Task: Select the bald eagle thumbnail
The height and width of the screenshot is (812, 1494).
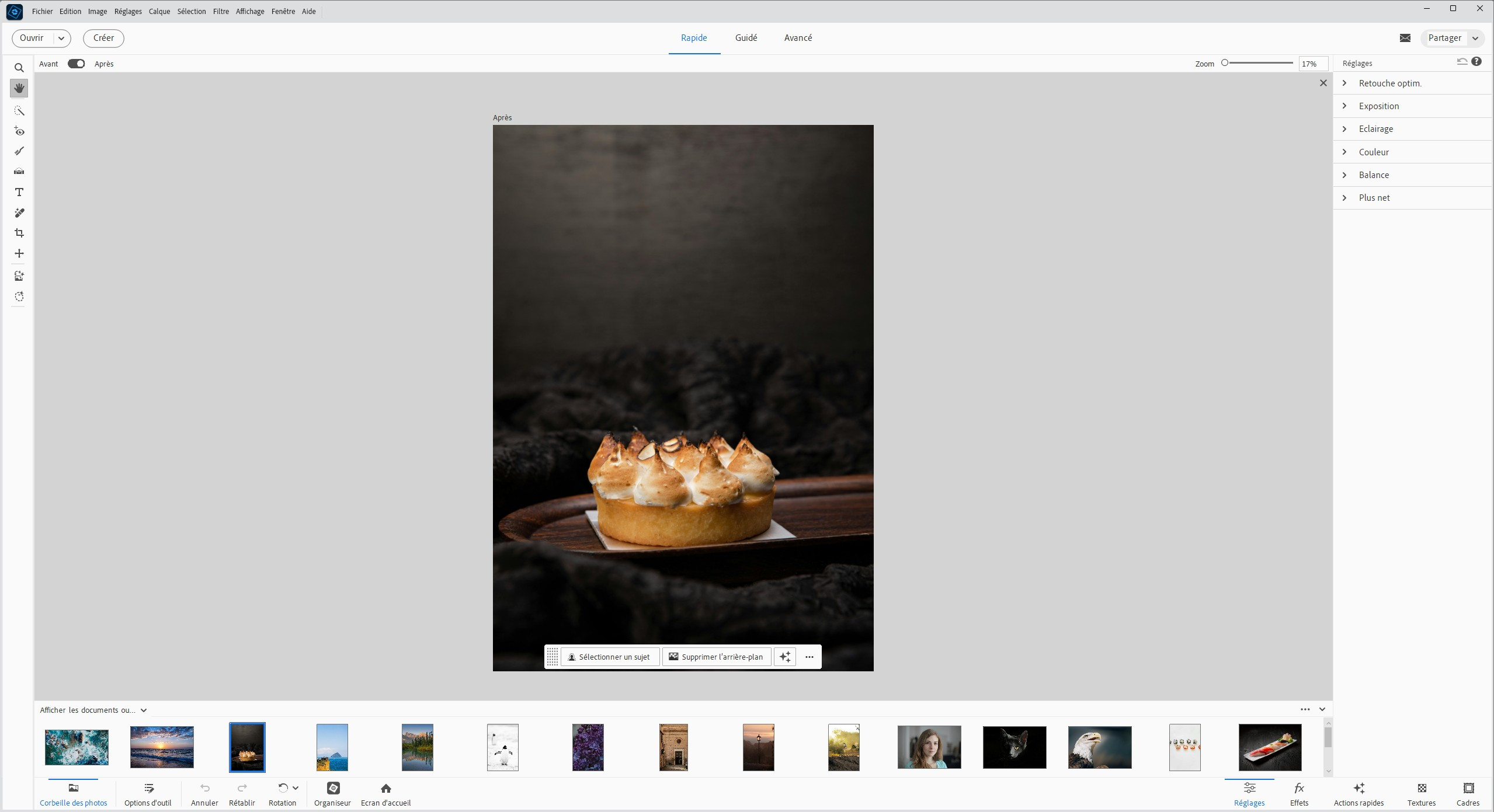Action: pyautogui.click(x=1099, y=747)
